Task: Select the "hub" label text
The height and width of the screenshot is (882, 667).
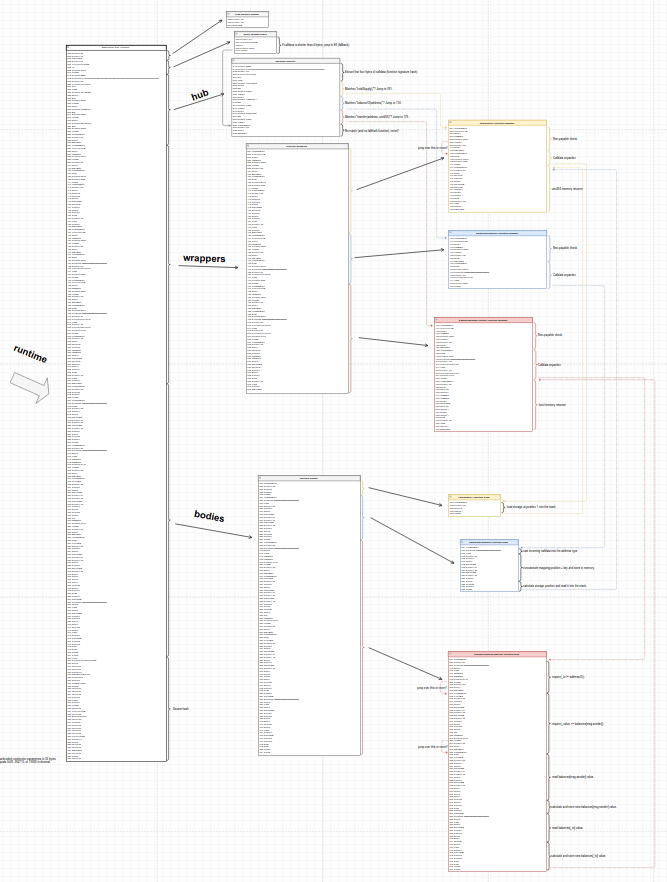Action: [x=200, y=96]
